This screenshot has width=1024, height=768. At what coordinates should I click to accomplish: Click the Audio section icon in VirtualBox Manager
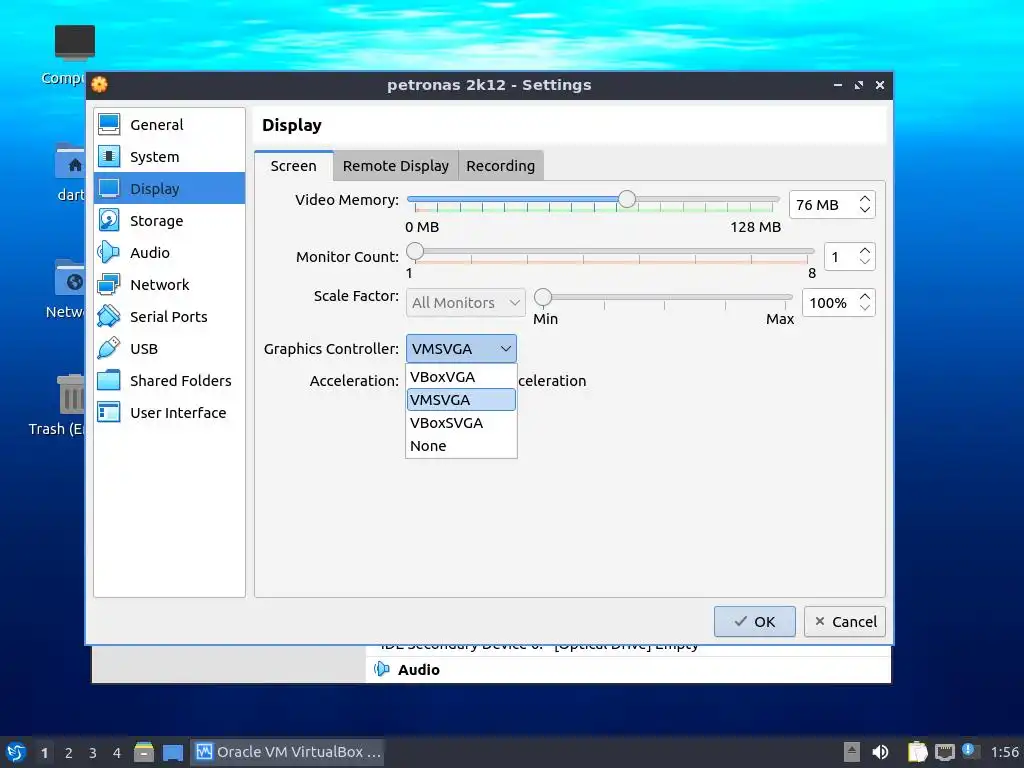(x=381, y=669)
